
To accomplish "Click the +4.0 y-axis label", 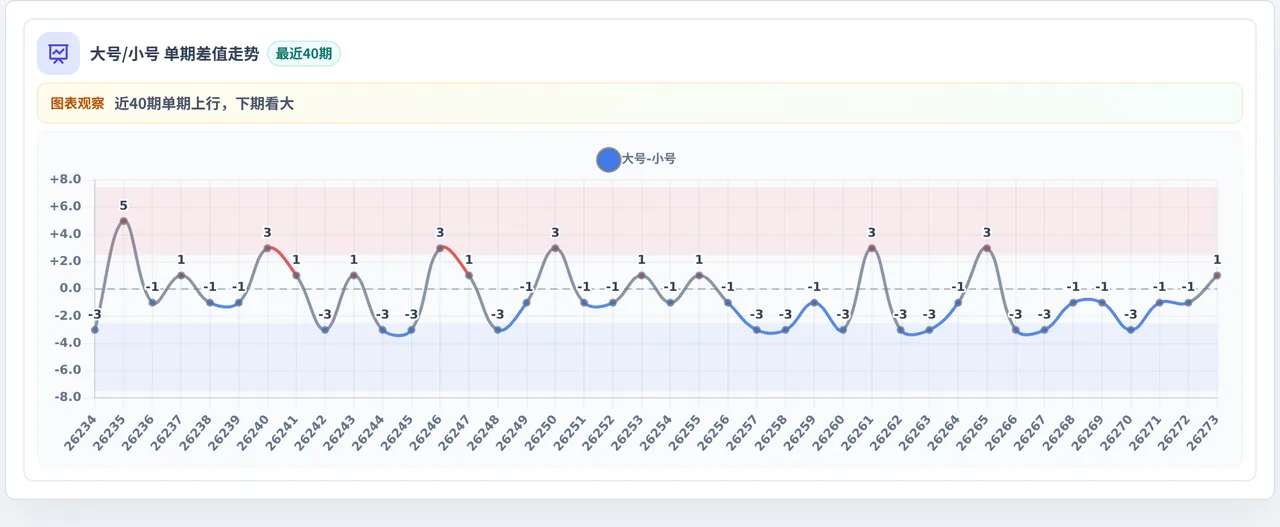I will [65, 234].
